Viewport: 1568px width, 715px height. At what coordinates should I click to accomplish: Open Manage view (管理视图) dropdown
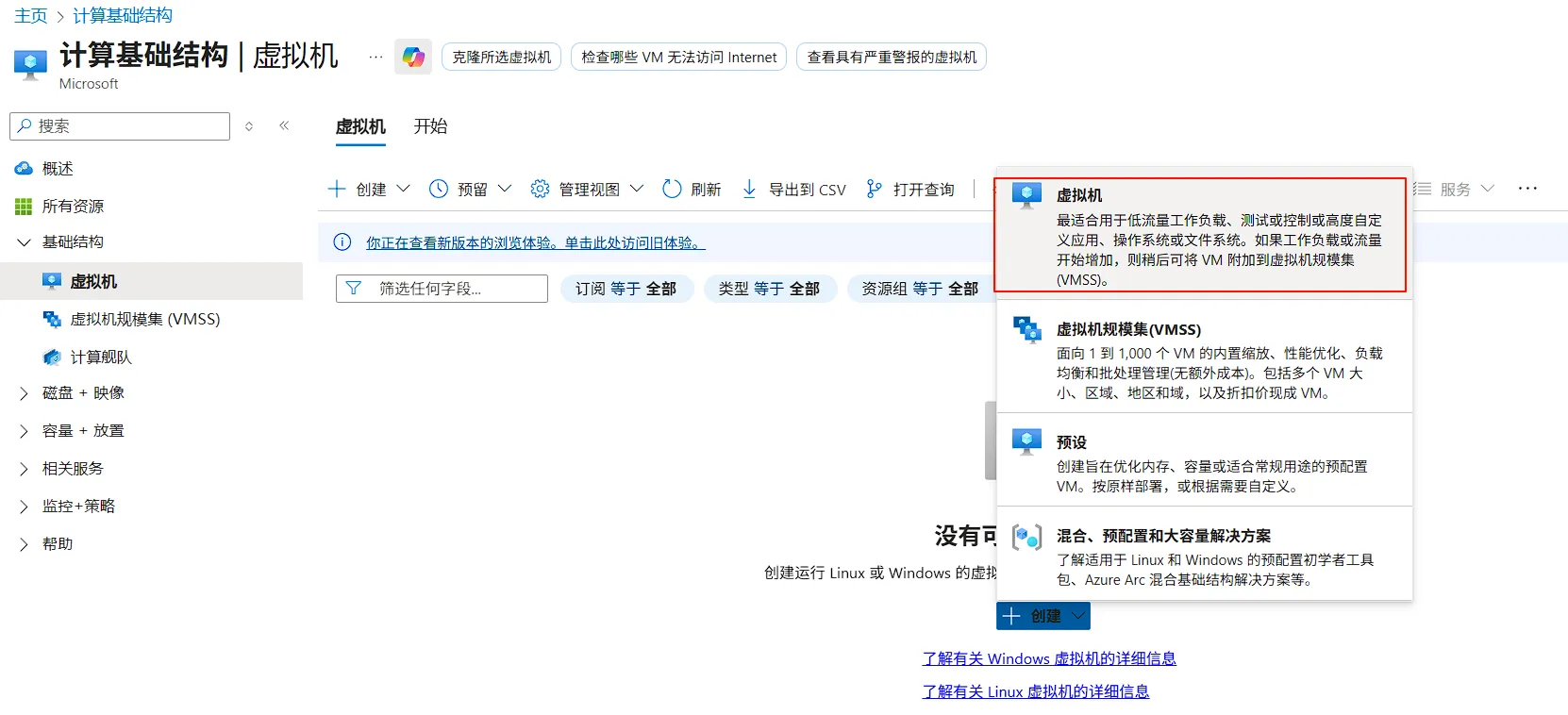click(587, 190)
